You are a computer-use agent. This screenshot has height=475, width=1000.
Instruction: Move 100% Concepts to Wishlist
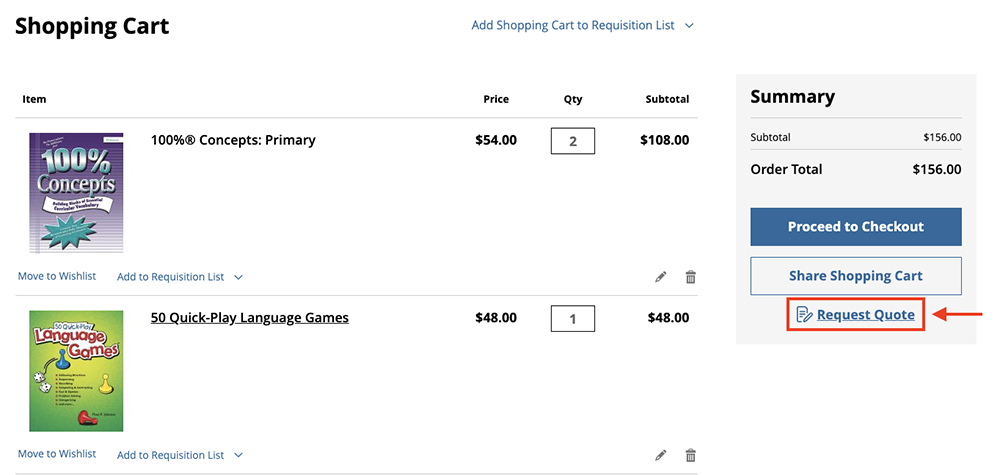pyautogui.click(x=57, y=276)
